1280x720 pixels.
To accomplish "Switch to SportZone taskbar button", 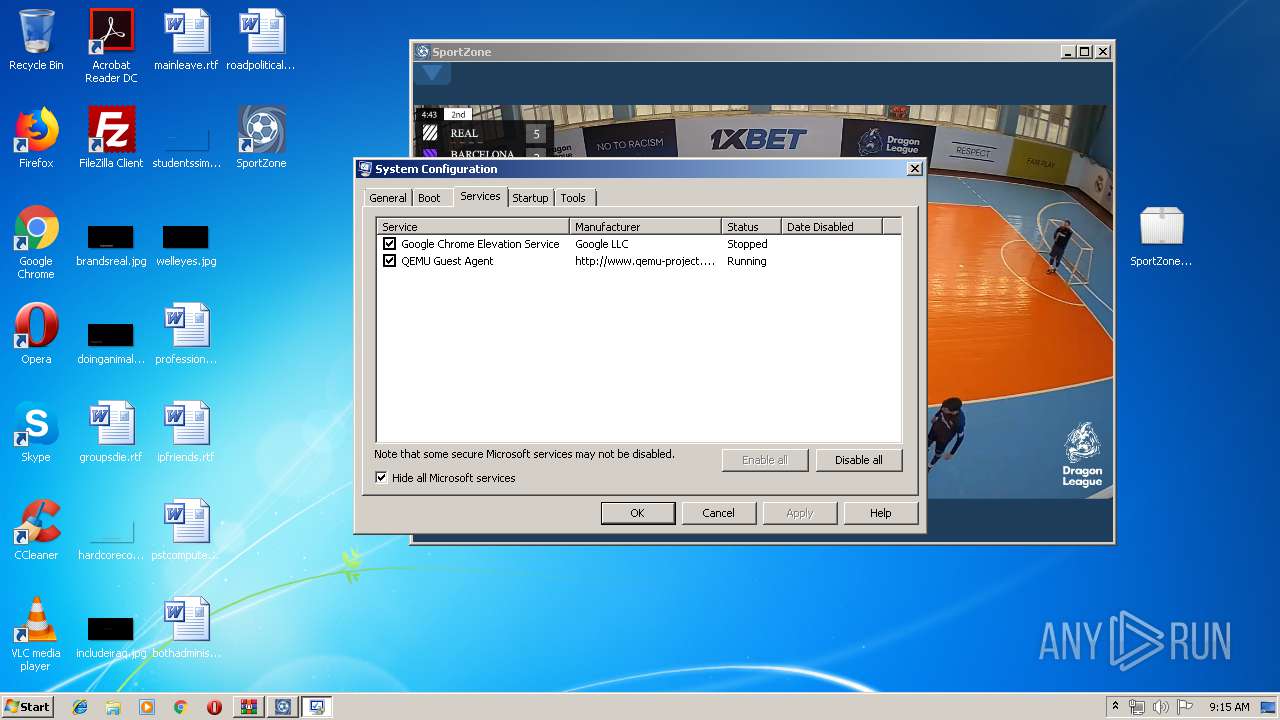I will tap(283, 707).
